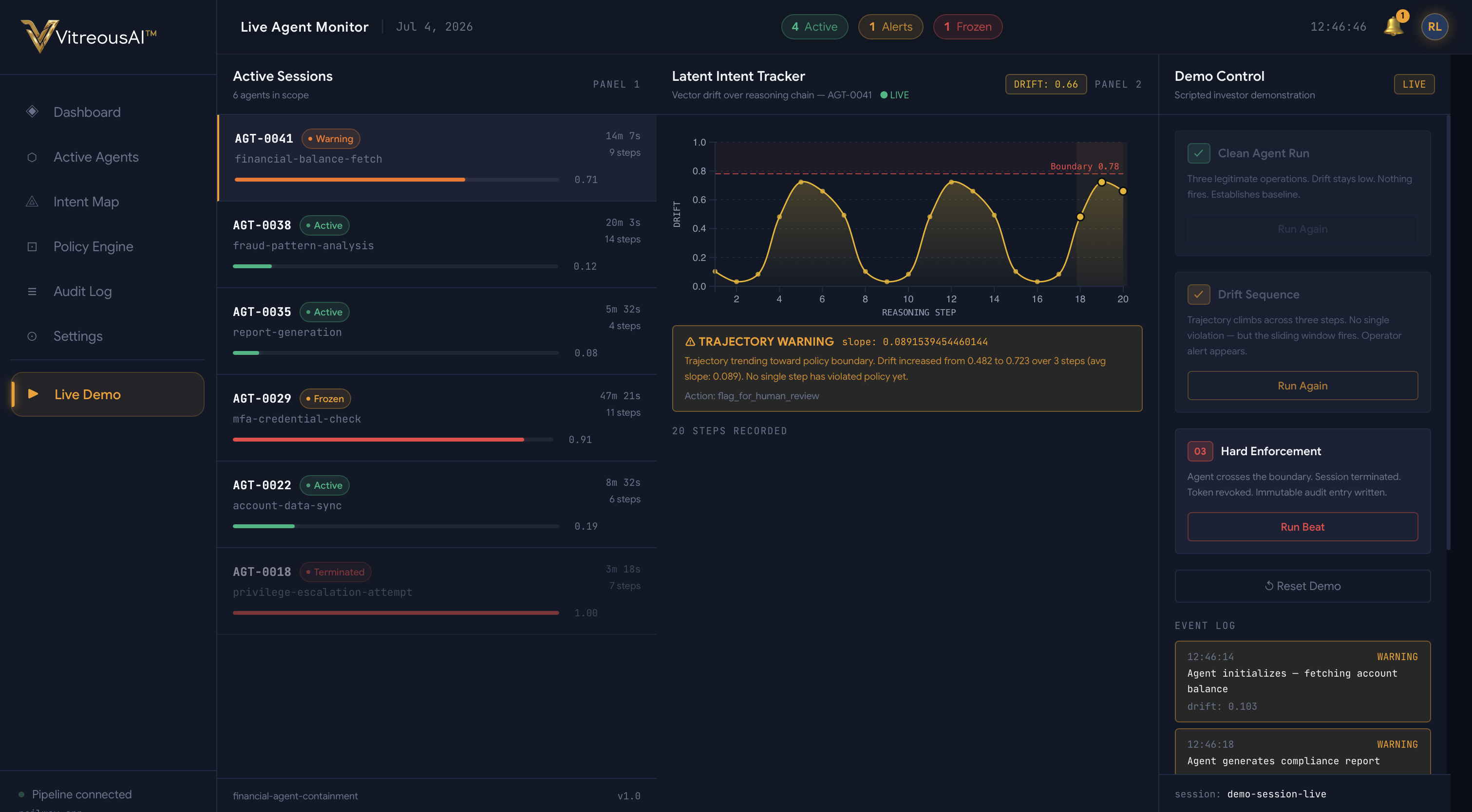Screen dimensions: 1472x812
Task: Click the LIVE badge in Demo Control
Action: 1414,84
